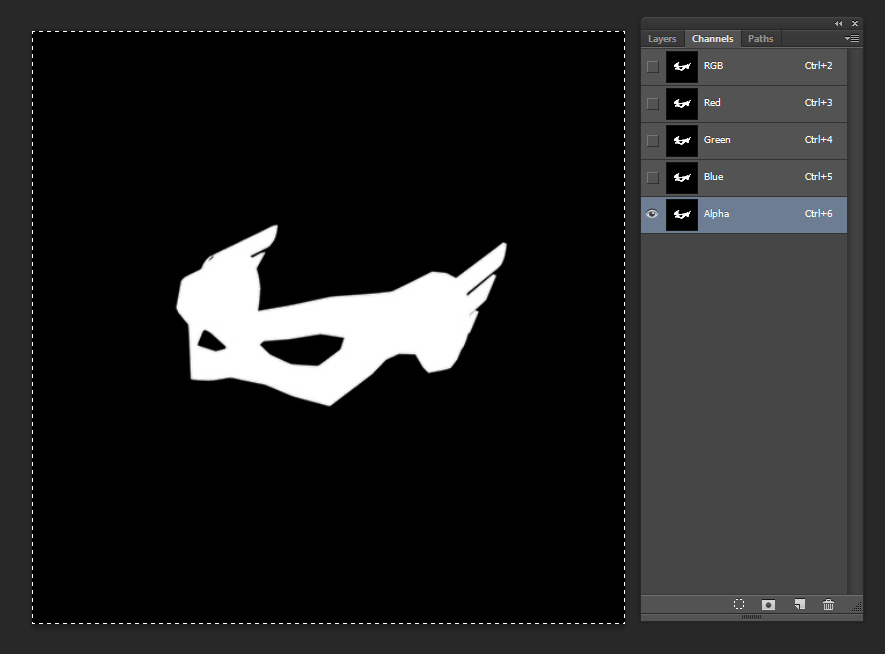Show the RGB composite channel
The height and width of the screenshot is (654, 885).
point(652,67)
